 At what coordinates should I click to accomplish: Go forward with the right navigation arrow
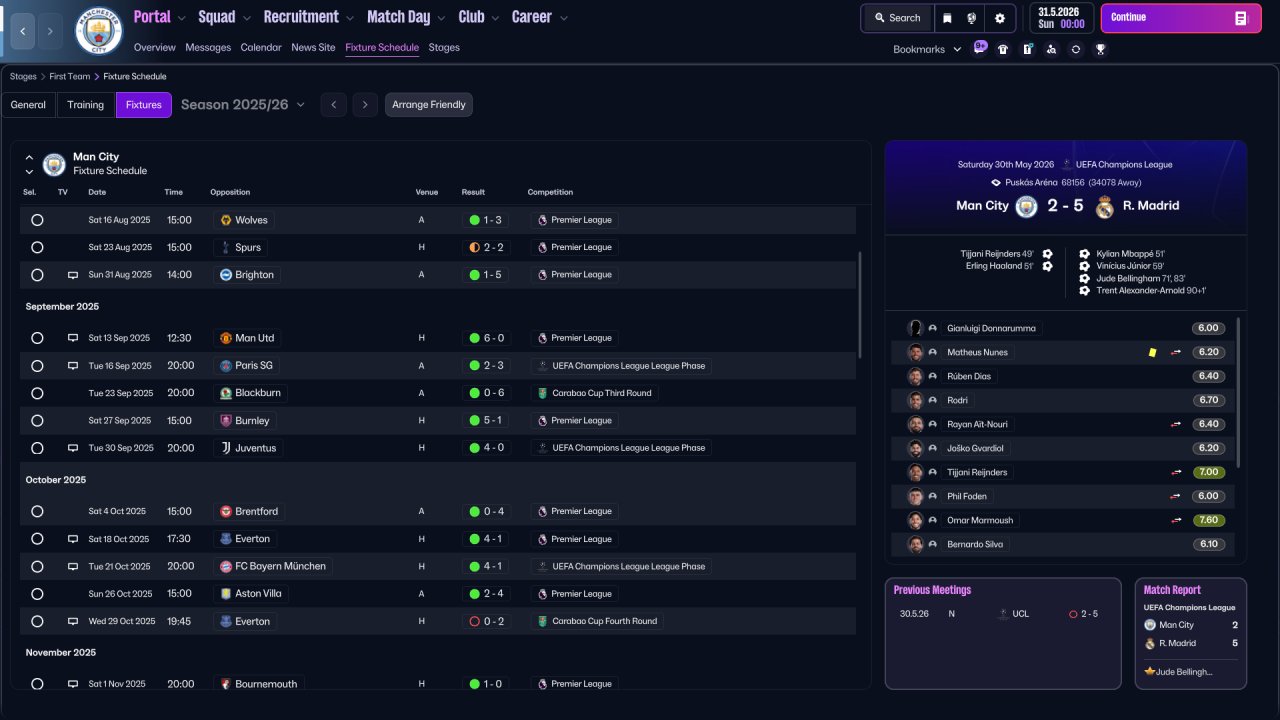click(50, 31)
